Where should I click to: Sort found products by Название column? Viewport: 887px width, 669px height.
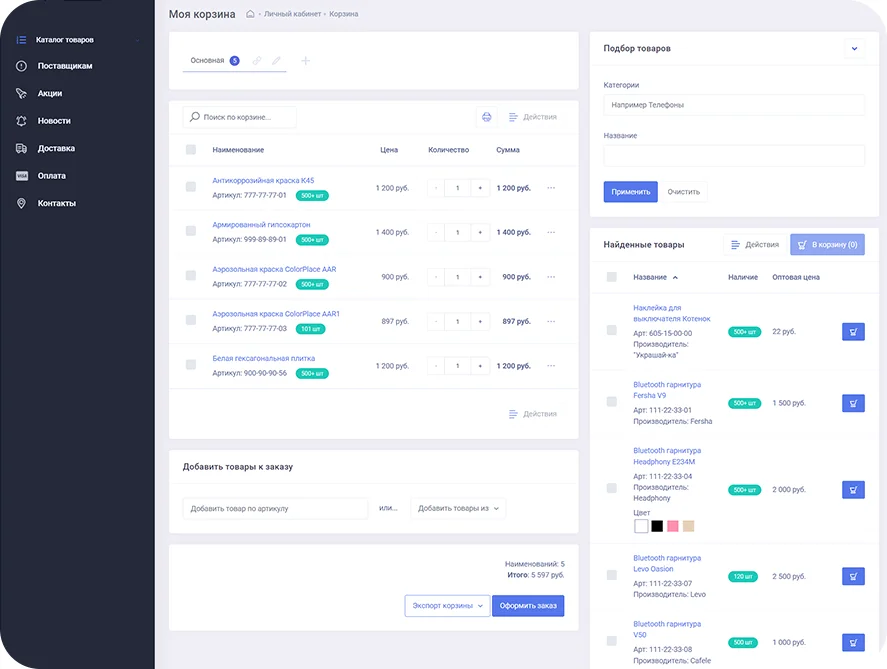tap(655, 277)
